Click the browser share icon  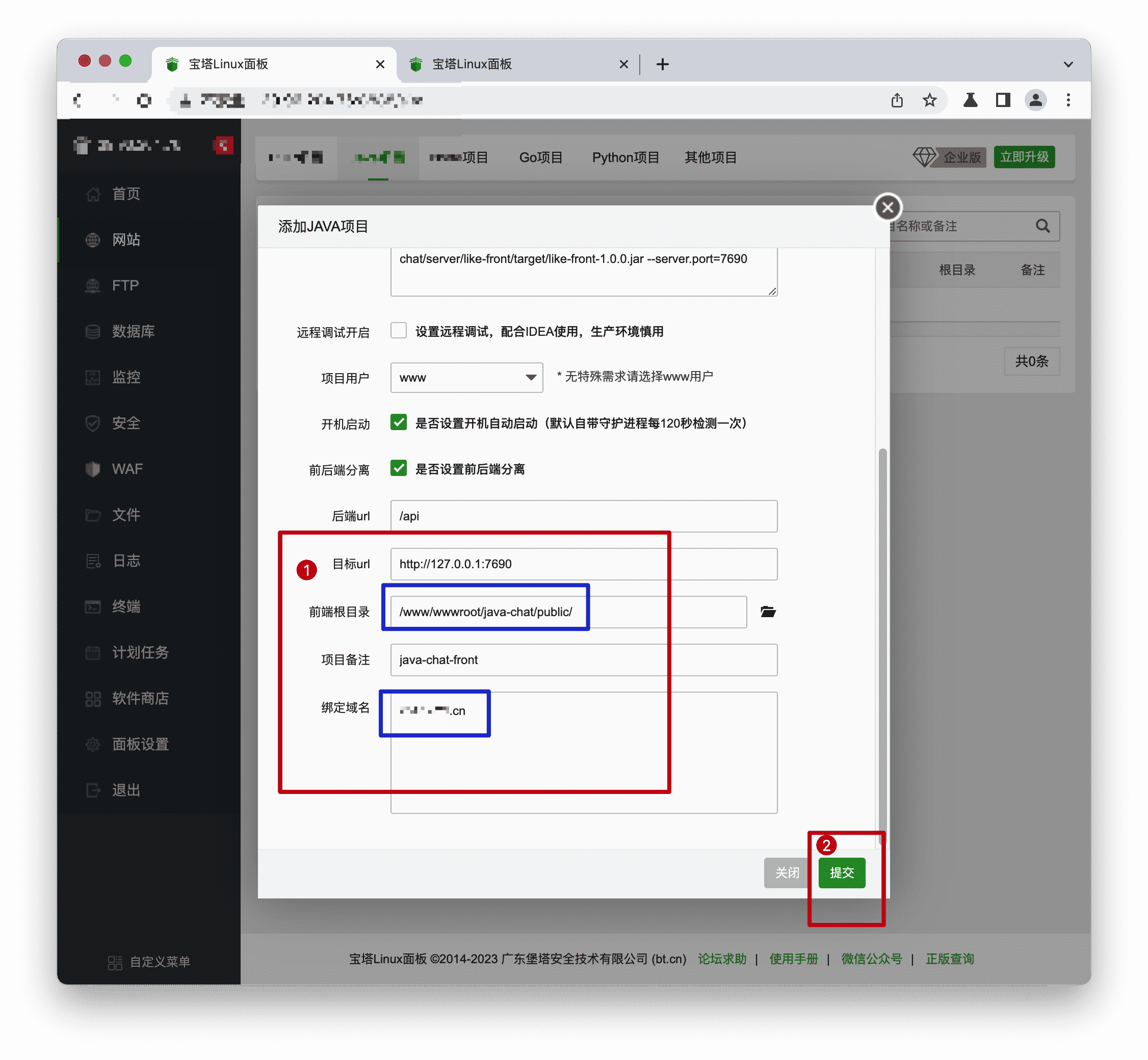tap(897, 100)
